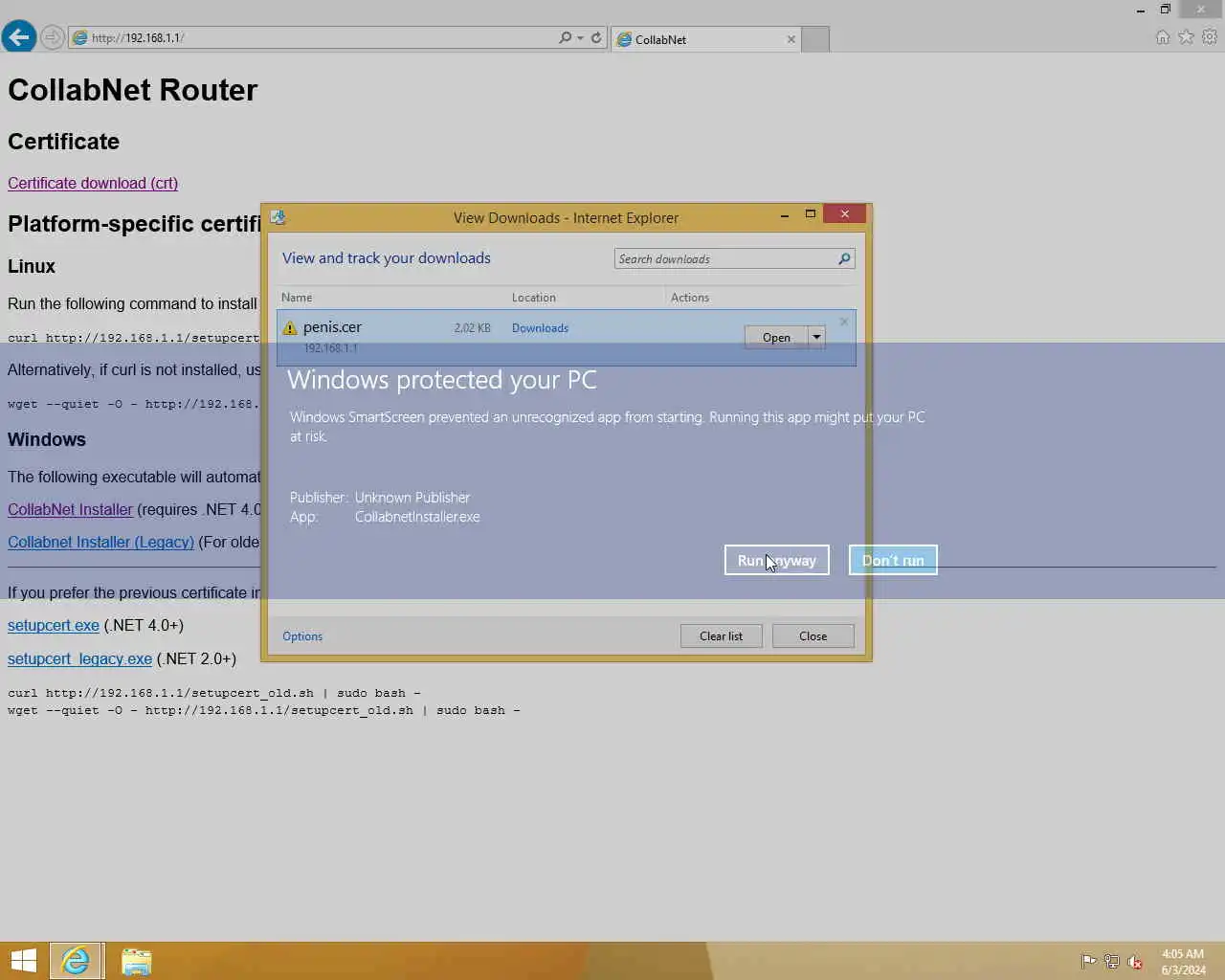Click Internet Explorer taskbar icon

(76, 961)
